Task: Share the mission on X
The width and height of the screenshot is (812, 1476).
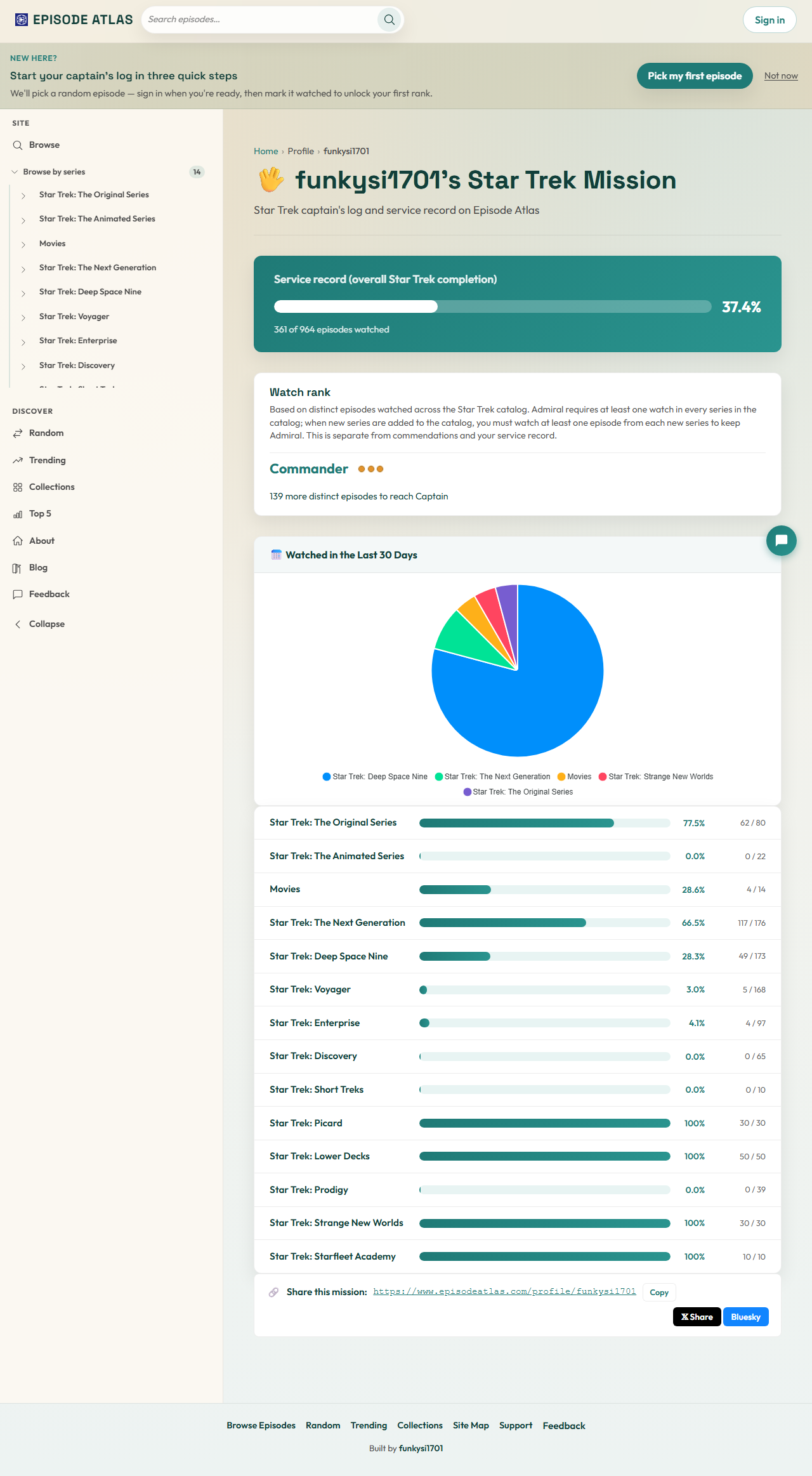Action: coord(697,1317)
